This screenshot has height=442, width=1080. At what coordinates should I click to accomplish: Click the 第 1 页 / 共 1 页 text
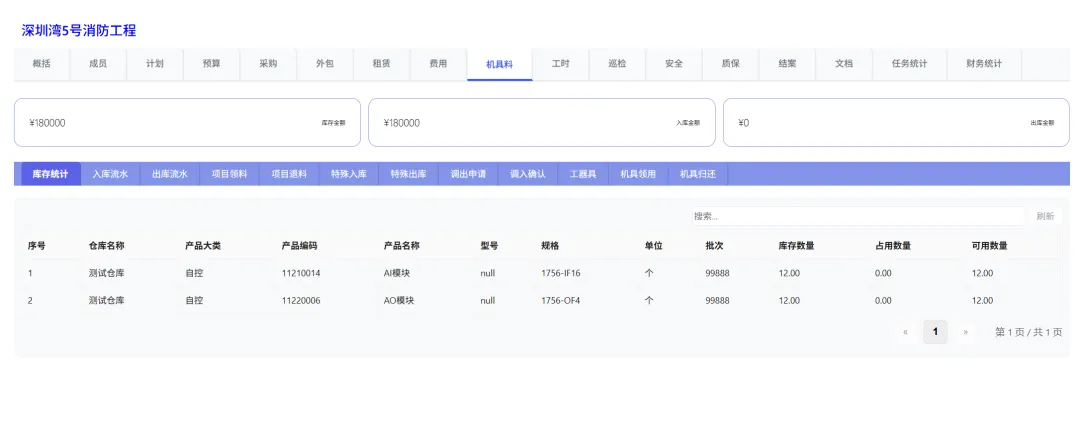[x=1028, y=332]
